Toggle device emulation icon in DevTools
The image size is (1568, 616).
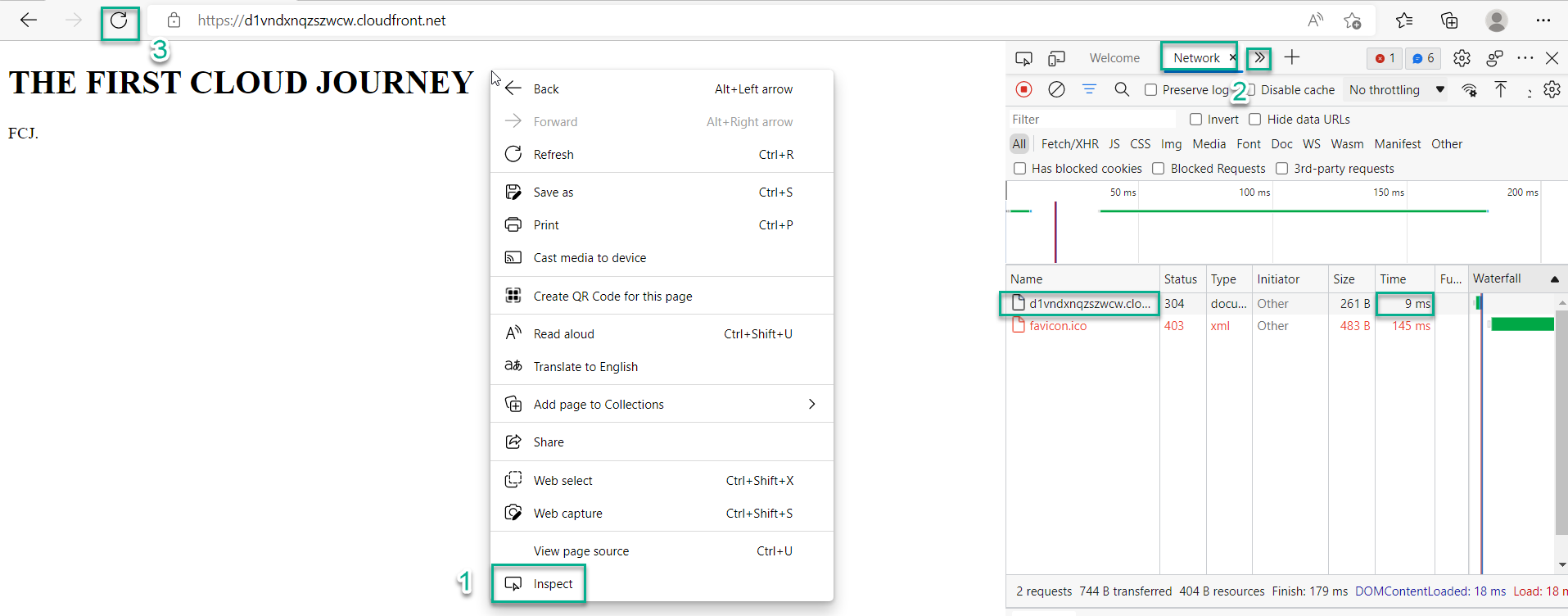[1057, 58]
